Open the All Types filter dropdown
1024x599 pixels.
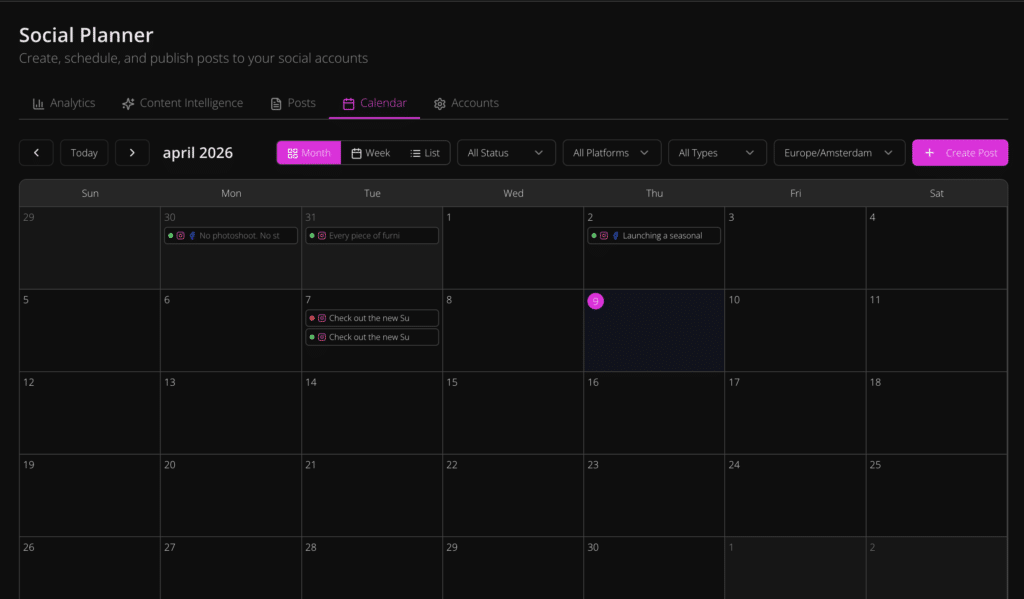coord(715,153)
